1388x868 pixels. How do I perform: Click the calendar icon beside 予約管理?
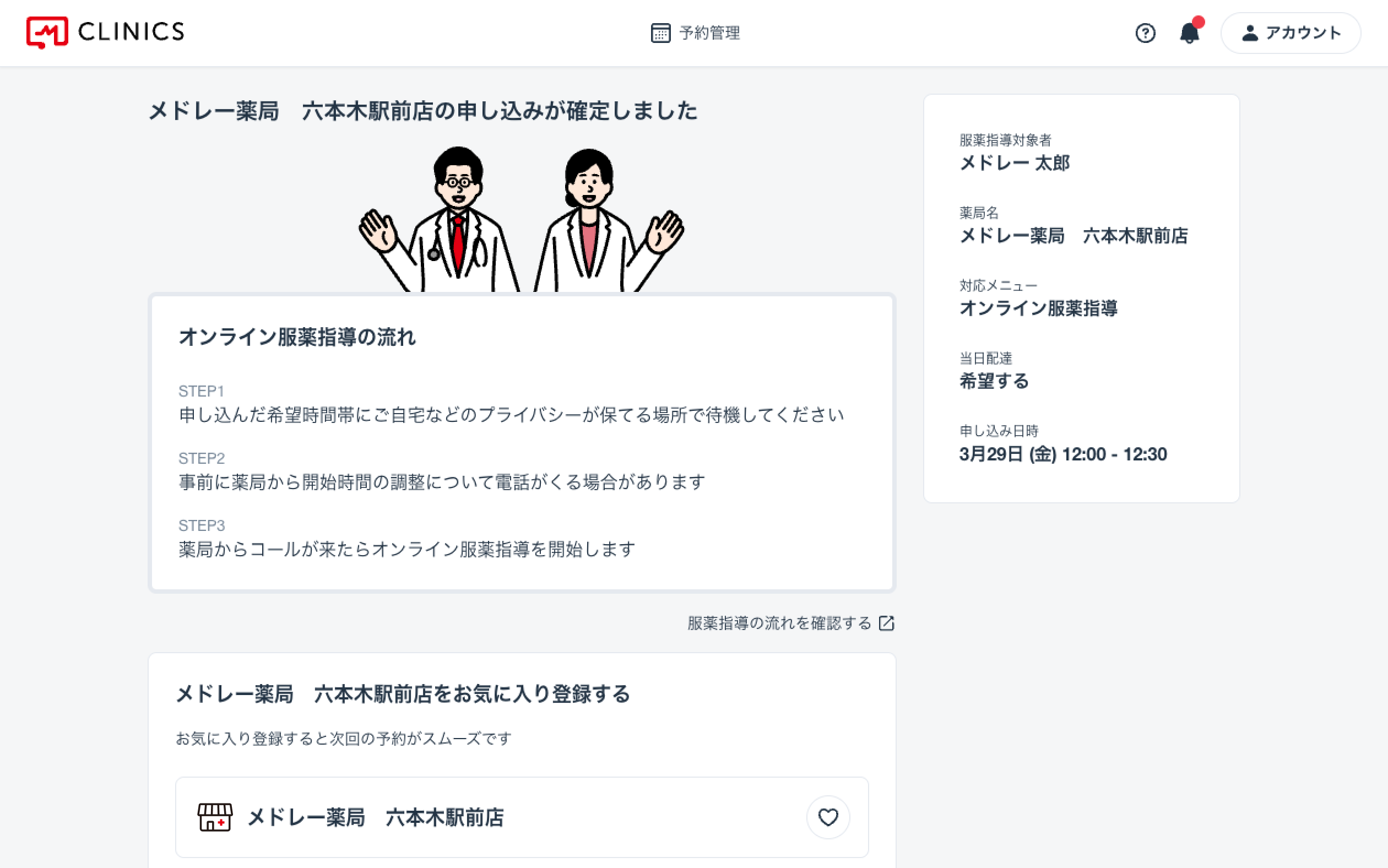click(x=660, y=32)
